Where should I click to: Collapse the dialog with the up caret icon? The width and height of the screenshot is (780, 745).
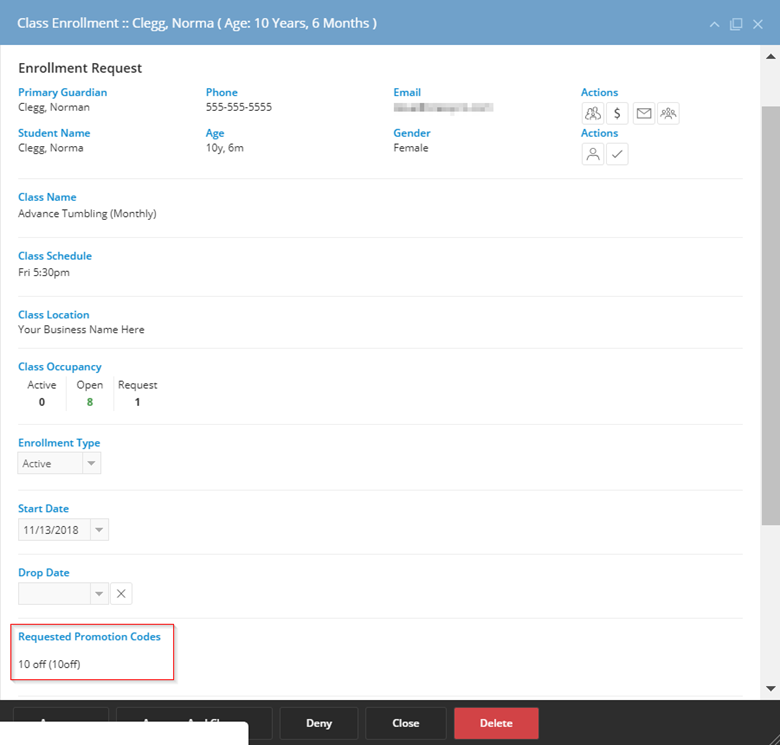coord(714,24)
